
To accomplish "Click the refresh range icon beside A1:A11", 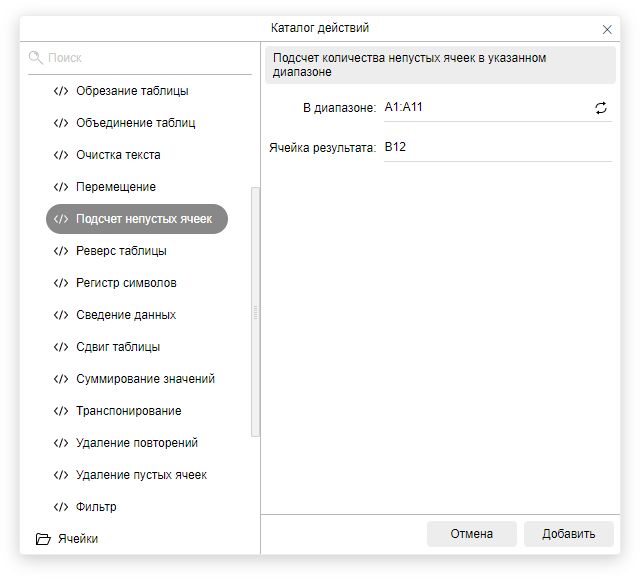I will [600, 108].
